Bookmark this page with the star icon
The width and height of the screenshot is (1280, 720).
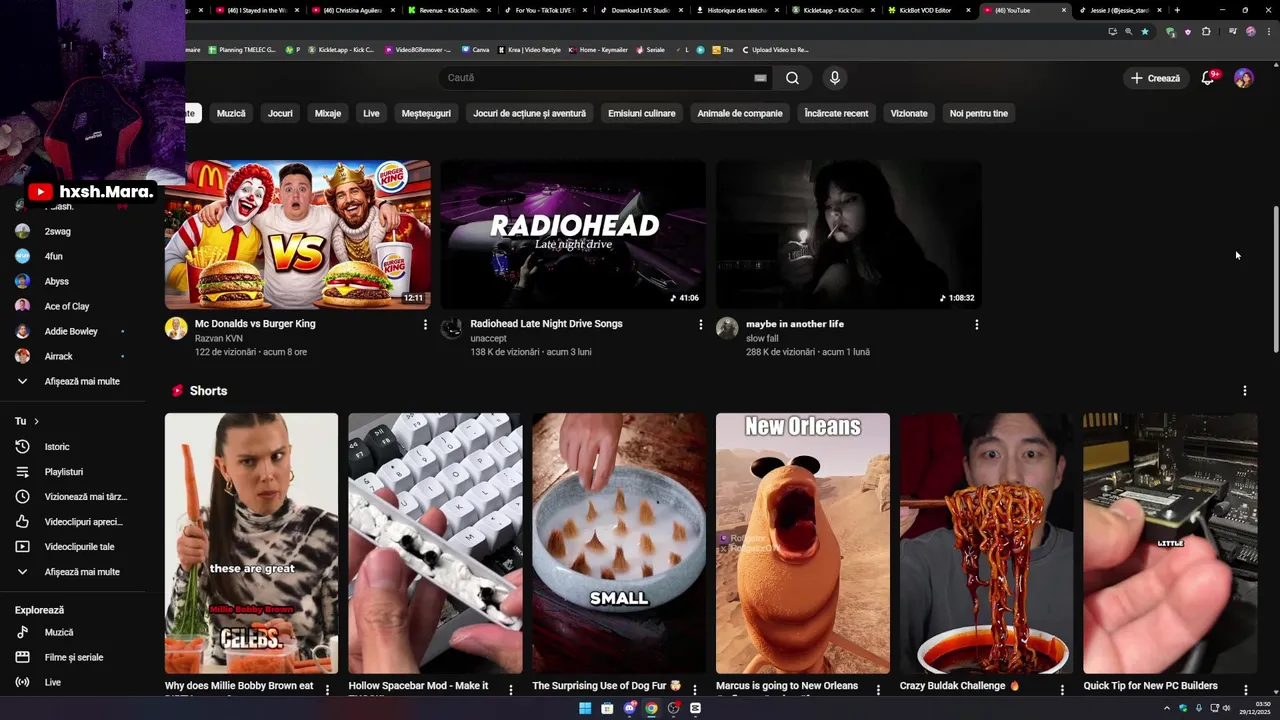pos(1145,31)
